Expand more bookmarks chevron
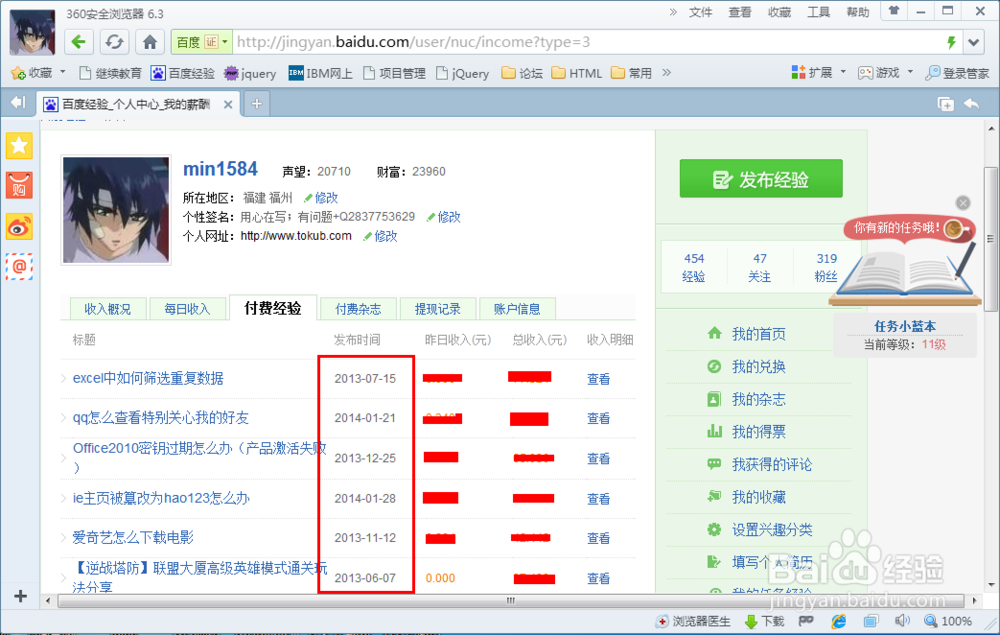This screenshot has width=1000, height=635. (x=666, y=73)
